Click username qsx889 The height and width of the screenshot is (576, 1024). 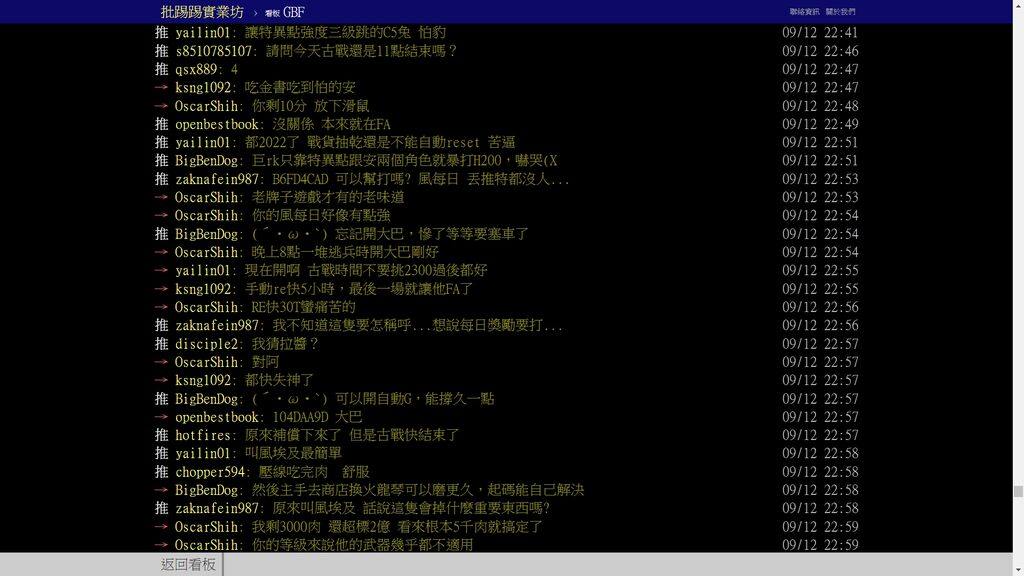[196, 69]
